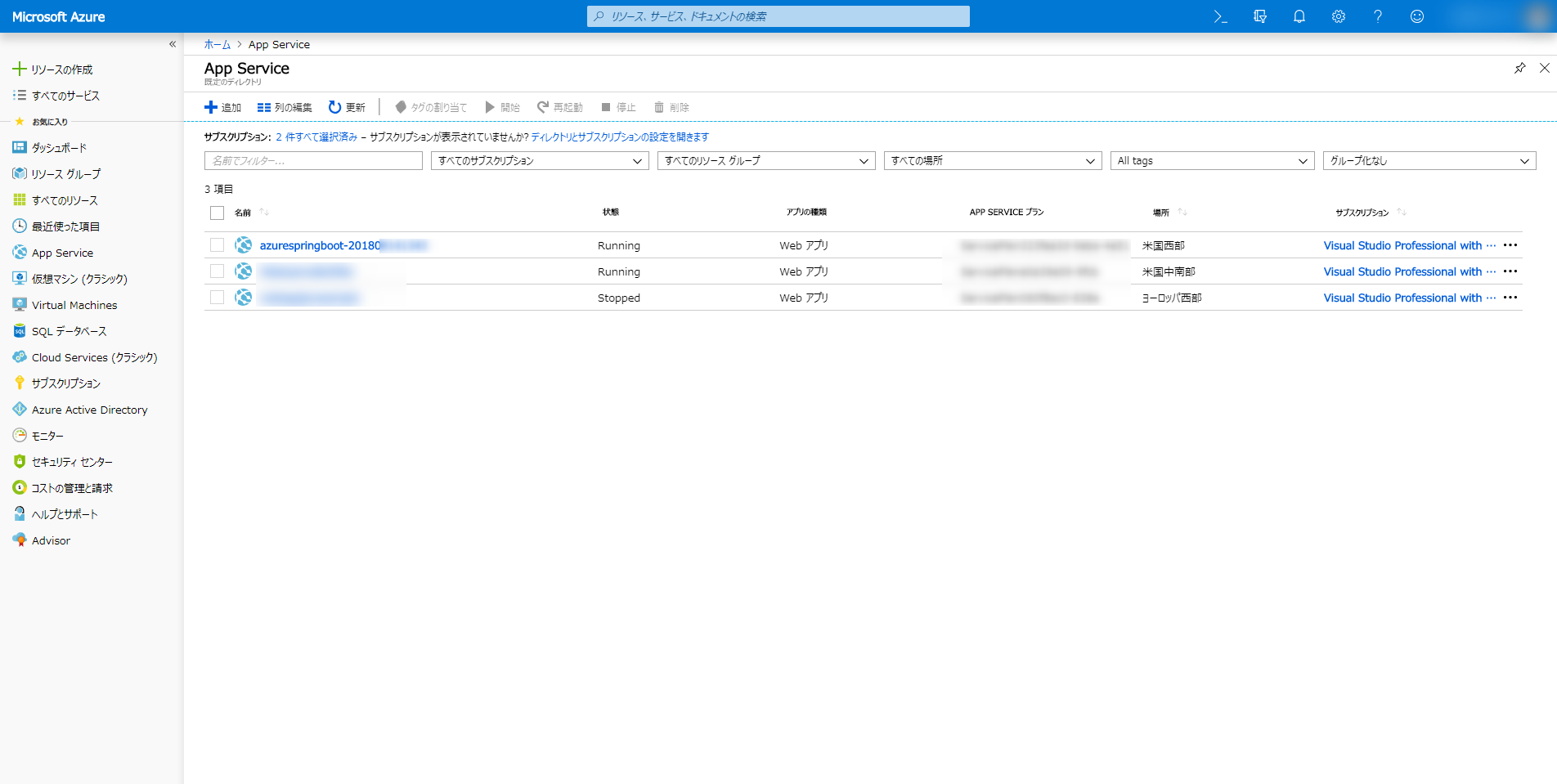The height and width of the screenshot is (784, 1557).
Task: Click the Virtual Machines monitor icon
Action: click(20, 304)
